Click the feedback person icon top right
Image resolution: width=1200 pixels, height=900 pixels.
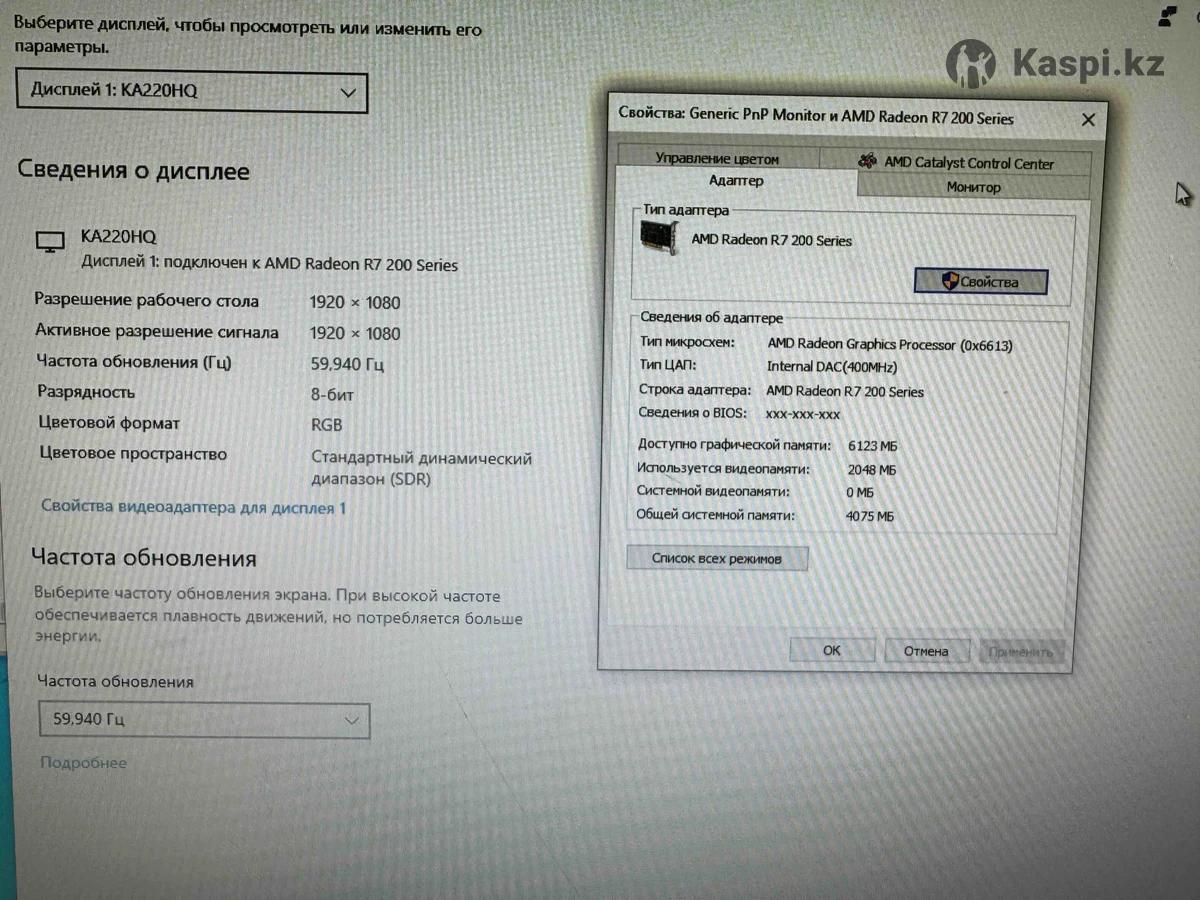click(1166, 15)
